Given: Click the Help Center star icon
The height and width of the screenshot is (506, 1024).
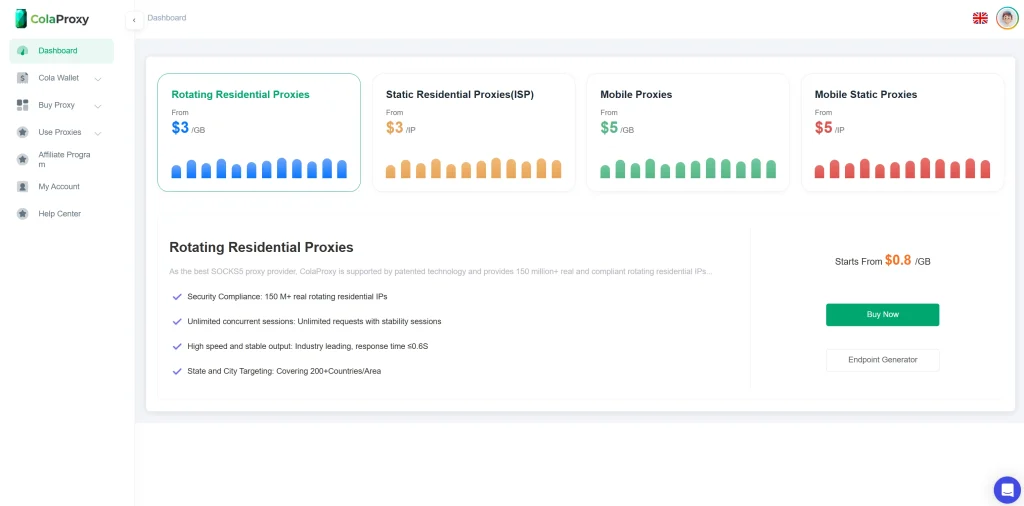Looking at the screenshot, I should coord(23,213).
